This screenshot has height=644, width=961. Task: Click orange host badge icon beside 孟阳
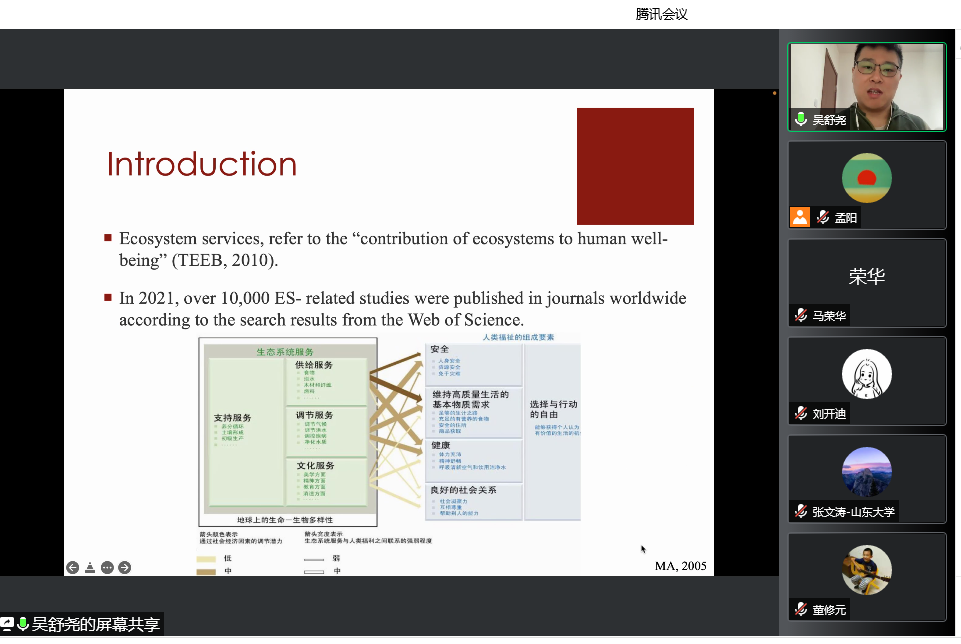[x=800, y=217]
